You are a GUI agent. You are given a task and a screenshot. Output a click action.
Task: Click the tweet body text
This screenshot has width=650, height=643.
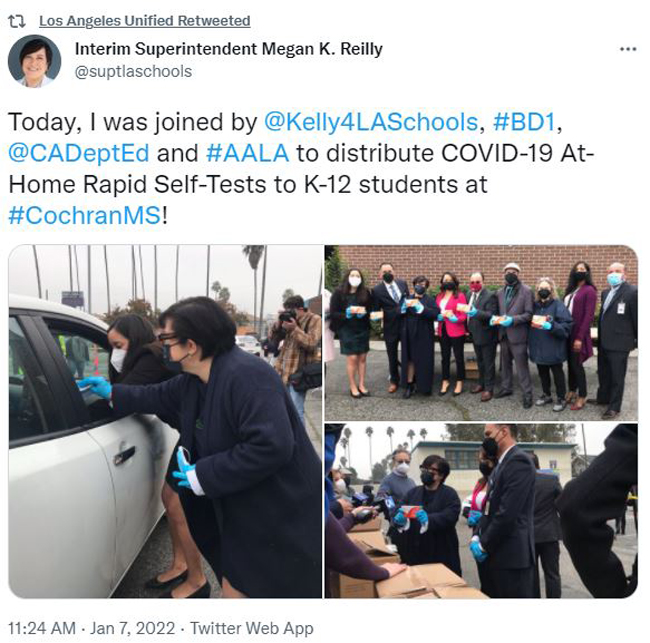pyautogui.click(x=301, y=169)
